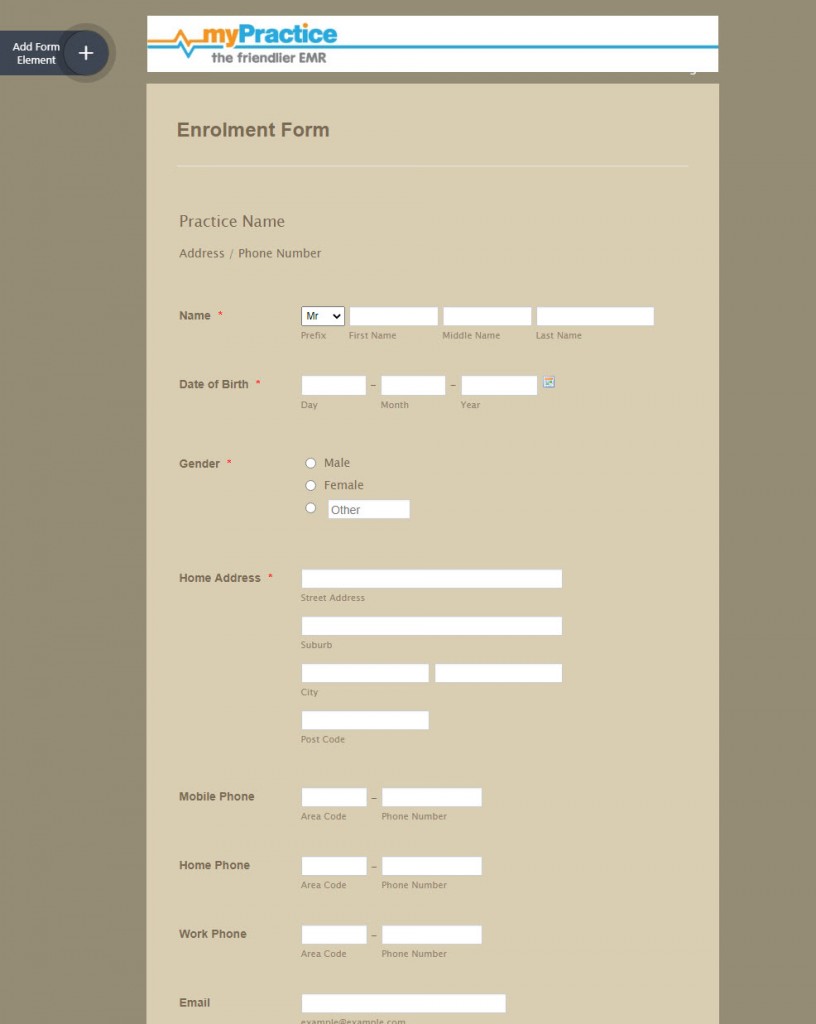
Task: Click the Suburb input field
Action: coord(432,626)
